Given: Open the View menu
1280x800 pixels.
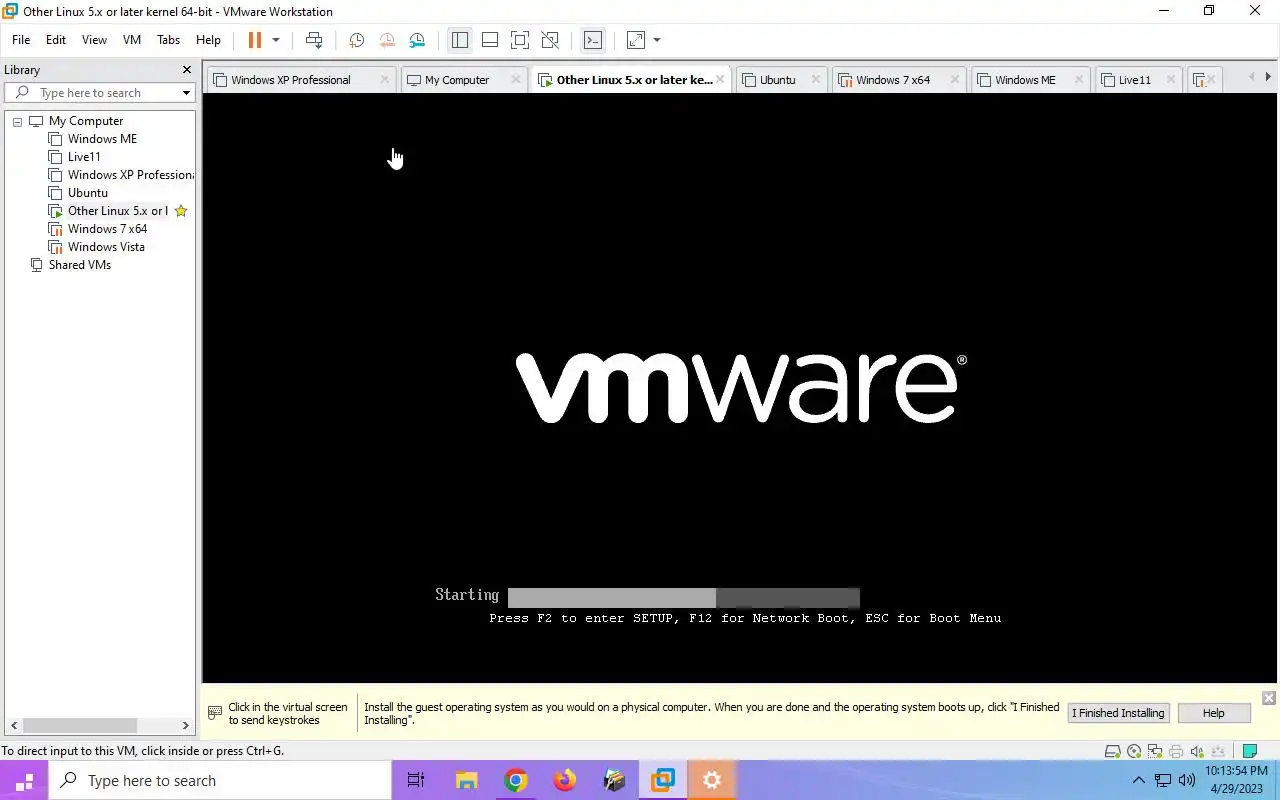Looking at the screenshot, I should tap(94, 40).
